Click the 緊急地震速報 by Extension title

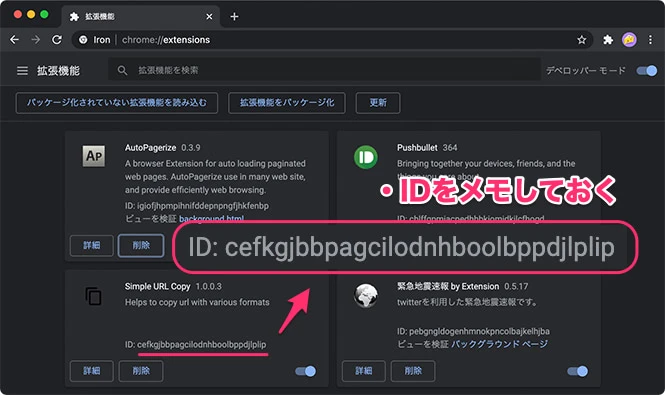pyautogui.click(x=448, y=286)
